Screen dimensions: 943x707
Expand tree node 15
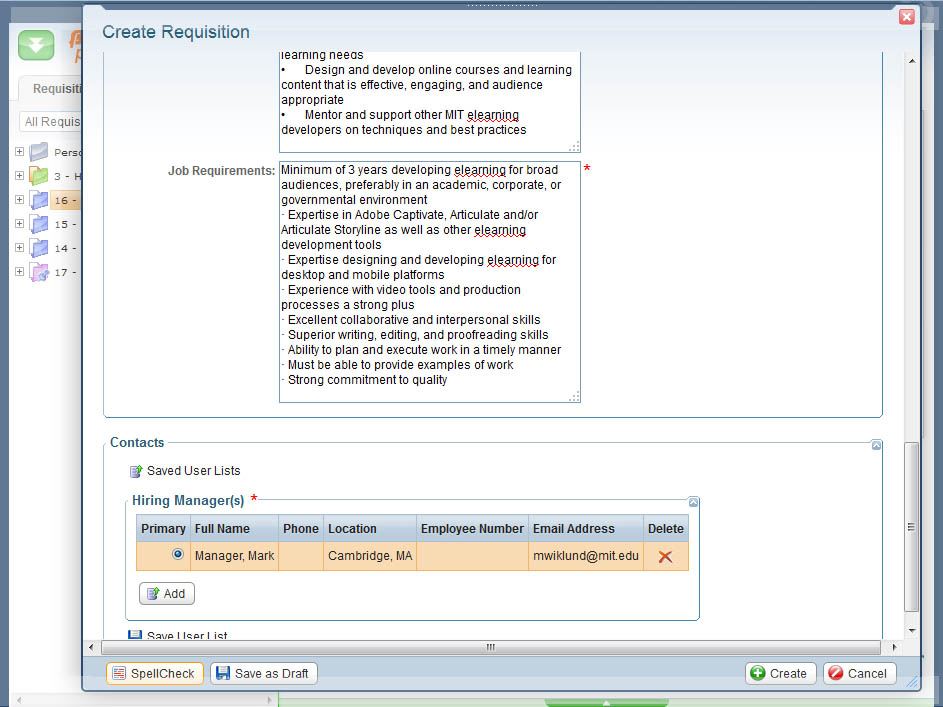[x=19, y=224]
